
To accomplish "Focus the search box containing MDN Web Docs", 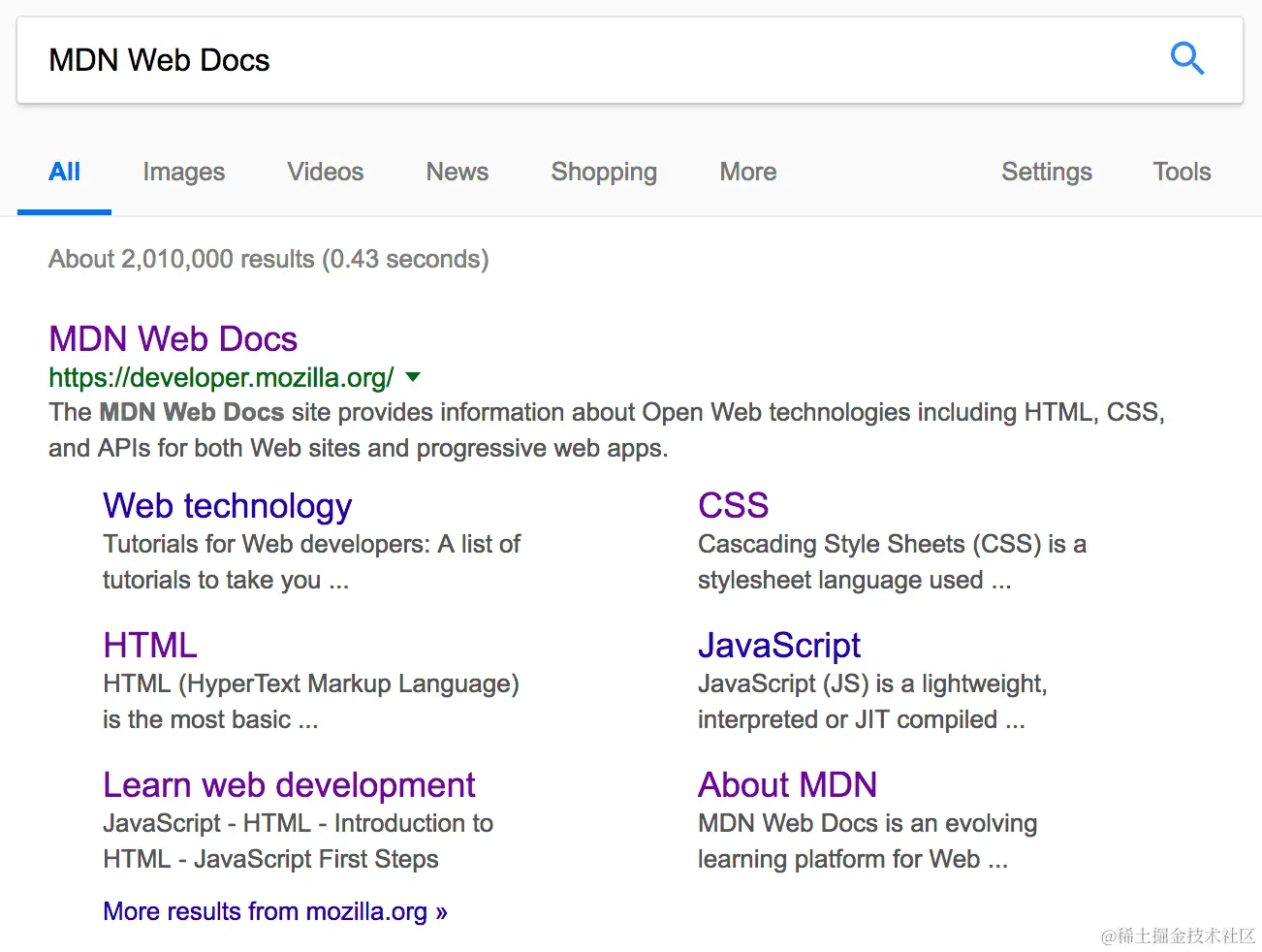I will click(x=630, y=60).
